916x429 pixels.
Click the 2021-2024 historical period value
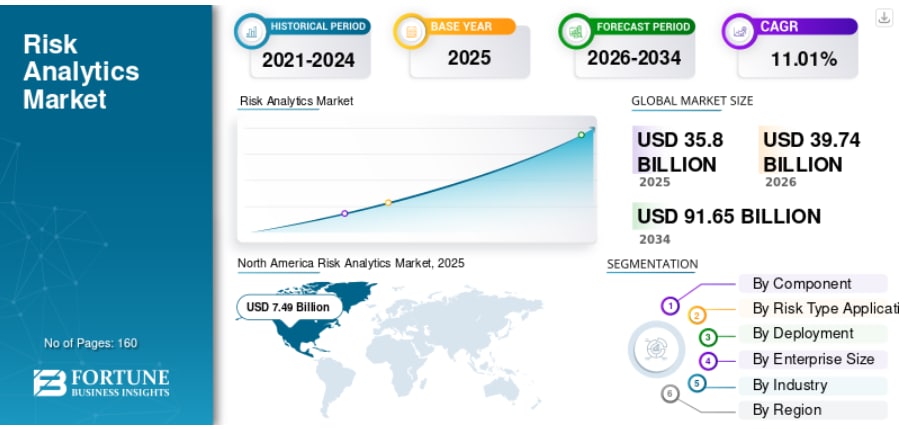tap(308, 60)
